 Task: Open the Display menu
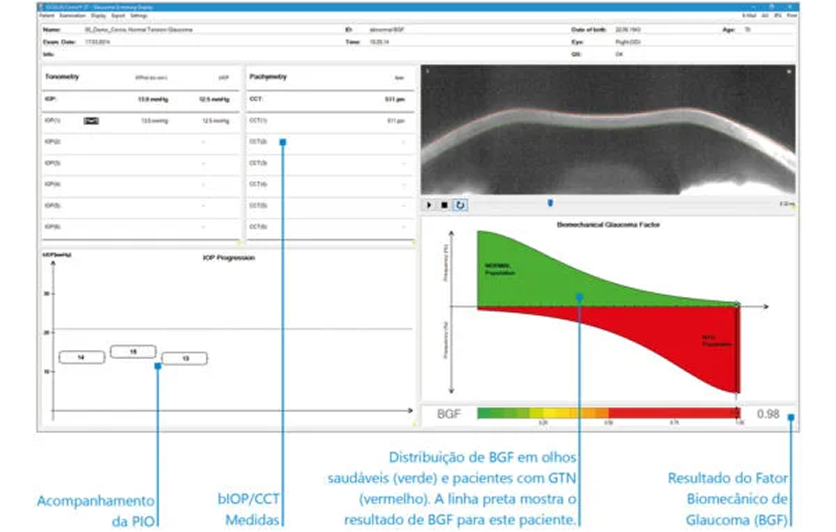tap(98, 16)
